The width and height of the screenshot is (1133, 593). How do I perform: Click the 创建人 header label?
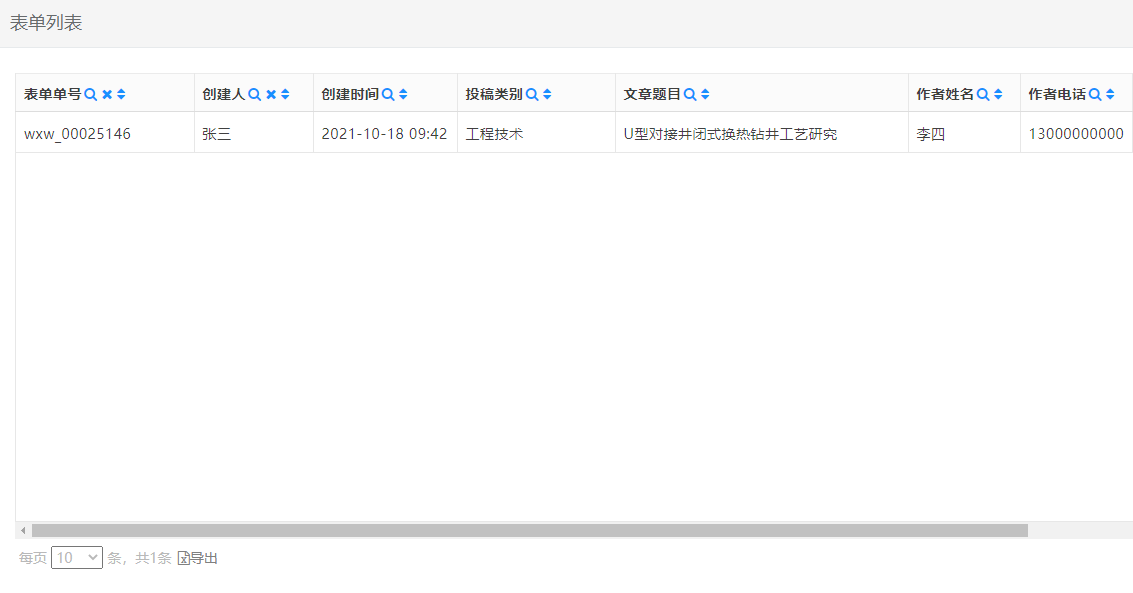tap(224, 94)
